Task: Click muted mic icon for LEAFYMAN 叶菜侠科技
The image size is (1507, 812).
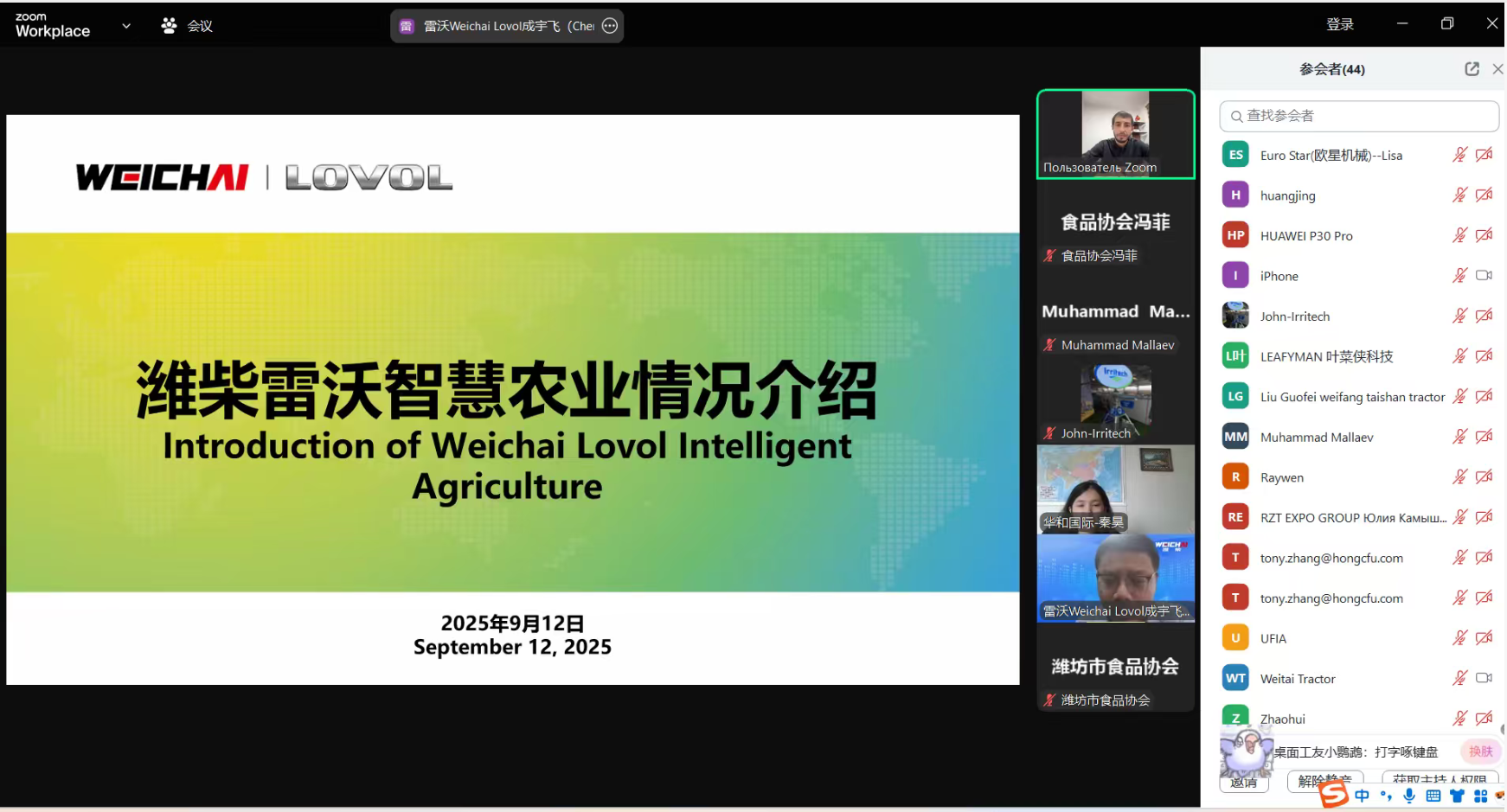Action: 1459,356
